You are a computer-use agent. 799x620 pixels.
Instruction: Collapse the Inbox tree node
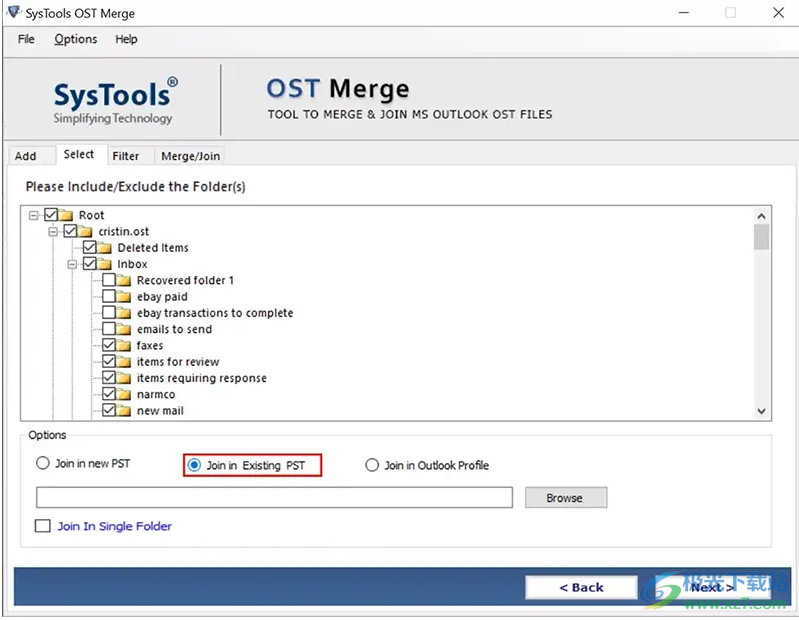[x=72, y=264]
